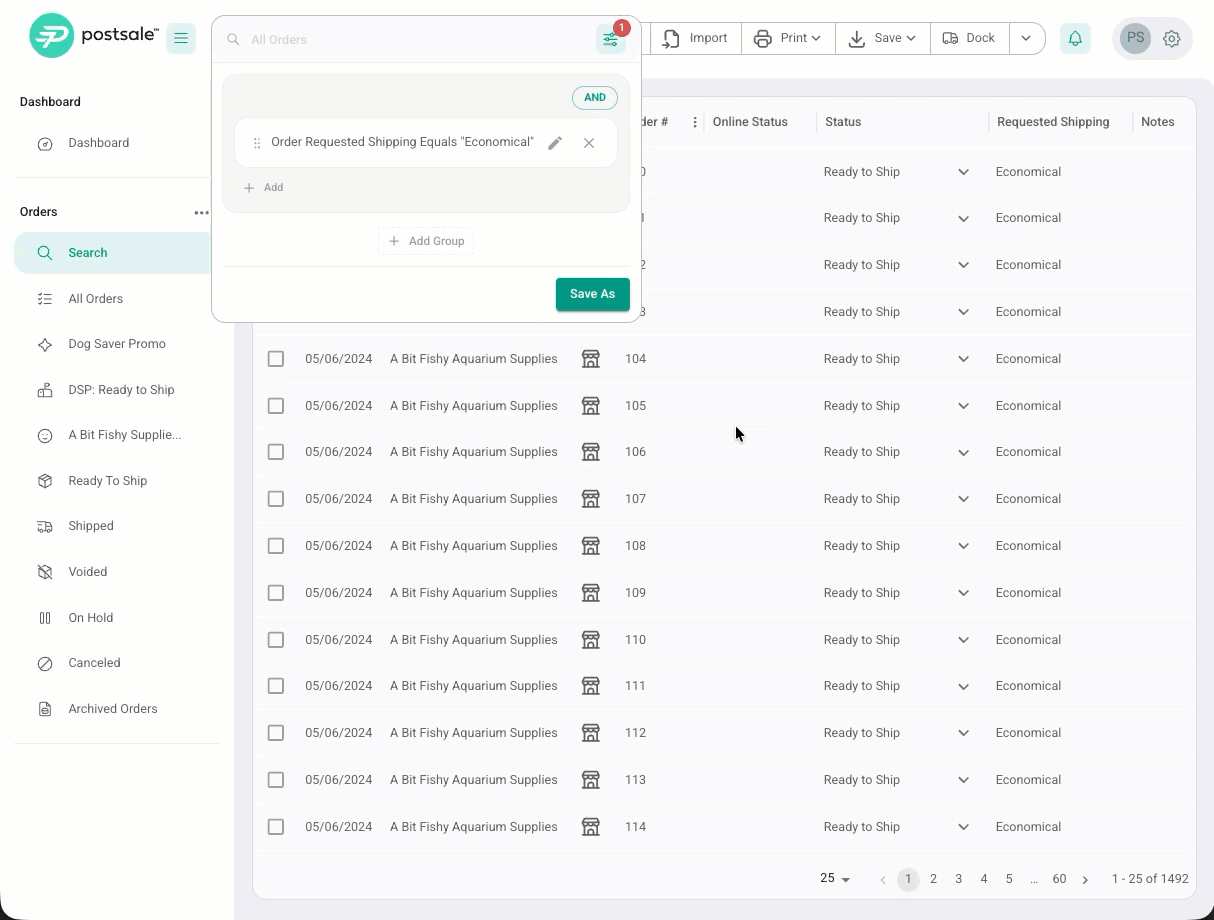This screenshot has width=1214, height=920.
Task: Go to page 2 of results
Action: [933, 879]
